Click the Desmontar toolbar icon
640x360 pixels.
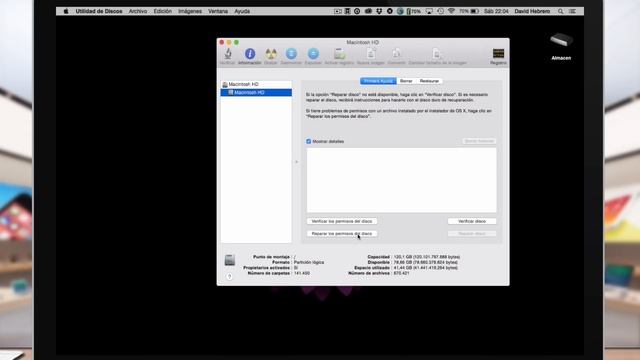click(291, 54)
